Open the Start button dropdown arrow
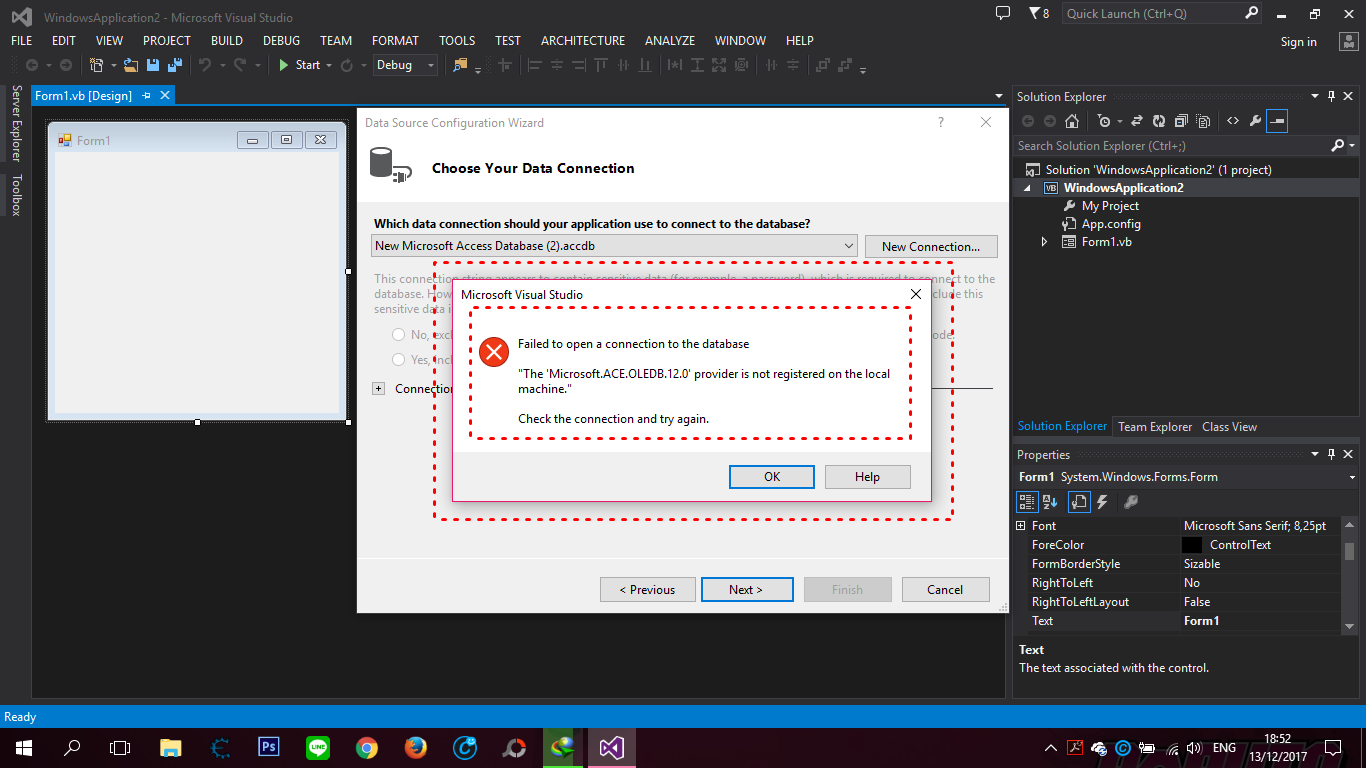1366x768 pixels. [x=329, y=65]
